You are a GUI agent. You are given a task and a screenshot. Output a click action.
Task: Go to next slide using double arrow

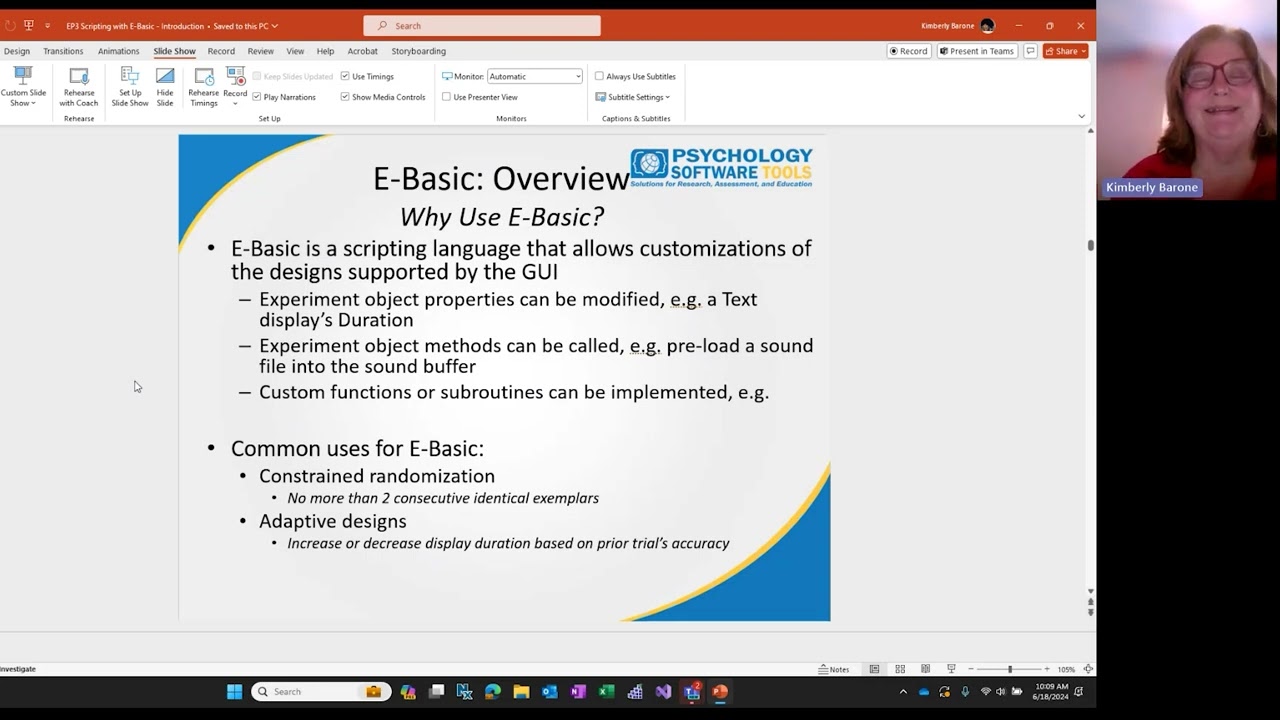[1091, 612]
